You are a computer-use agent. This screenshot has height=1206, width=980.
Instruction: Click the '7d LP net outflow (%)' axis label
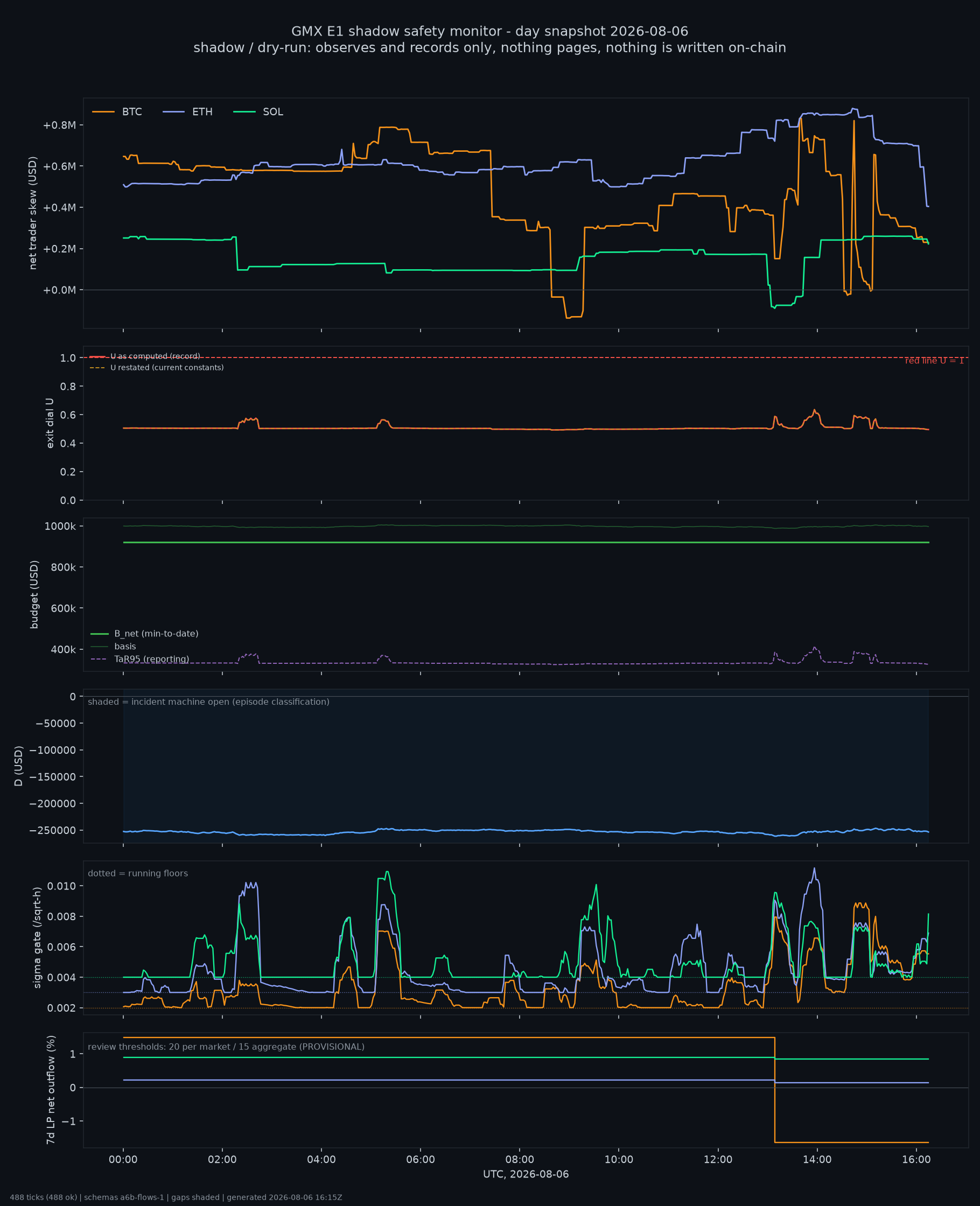(x=51, y=1090)
